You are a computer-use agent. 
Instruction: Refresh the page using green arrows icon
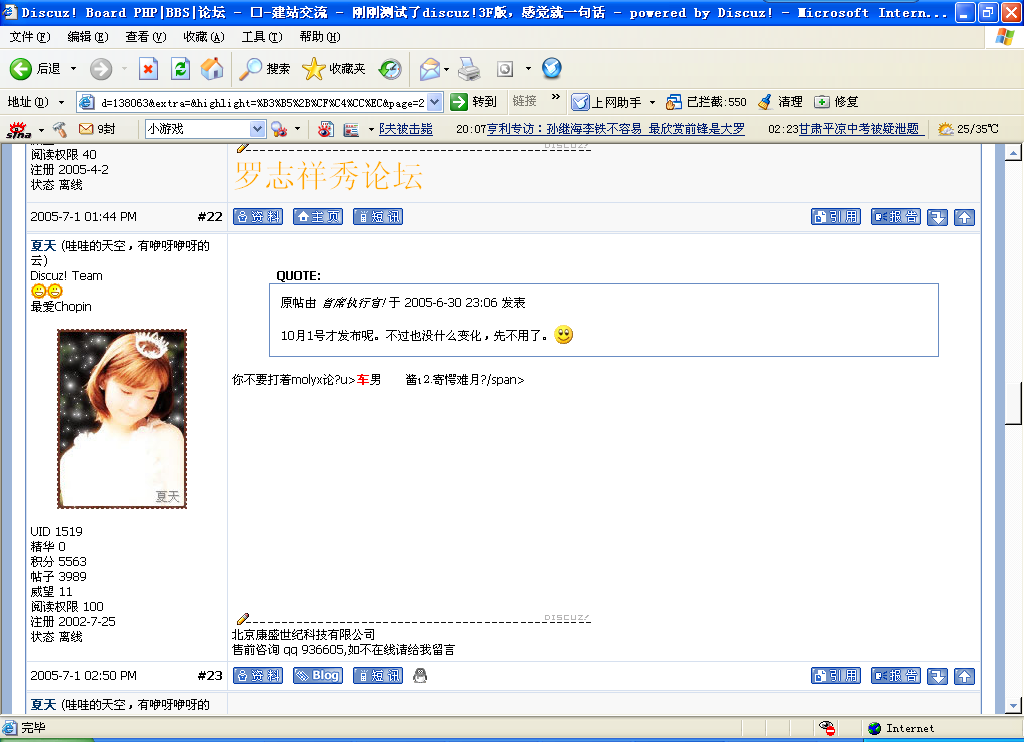180,69
